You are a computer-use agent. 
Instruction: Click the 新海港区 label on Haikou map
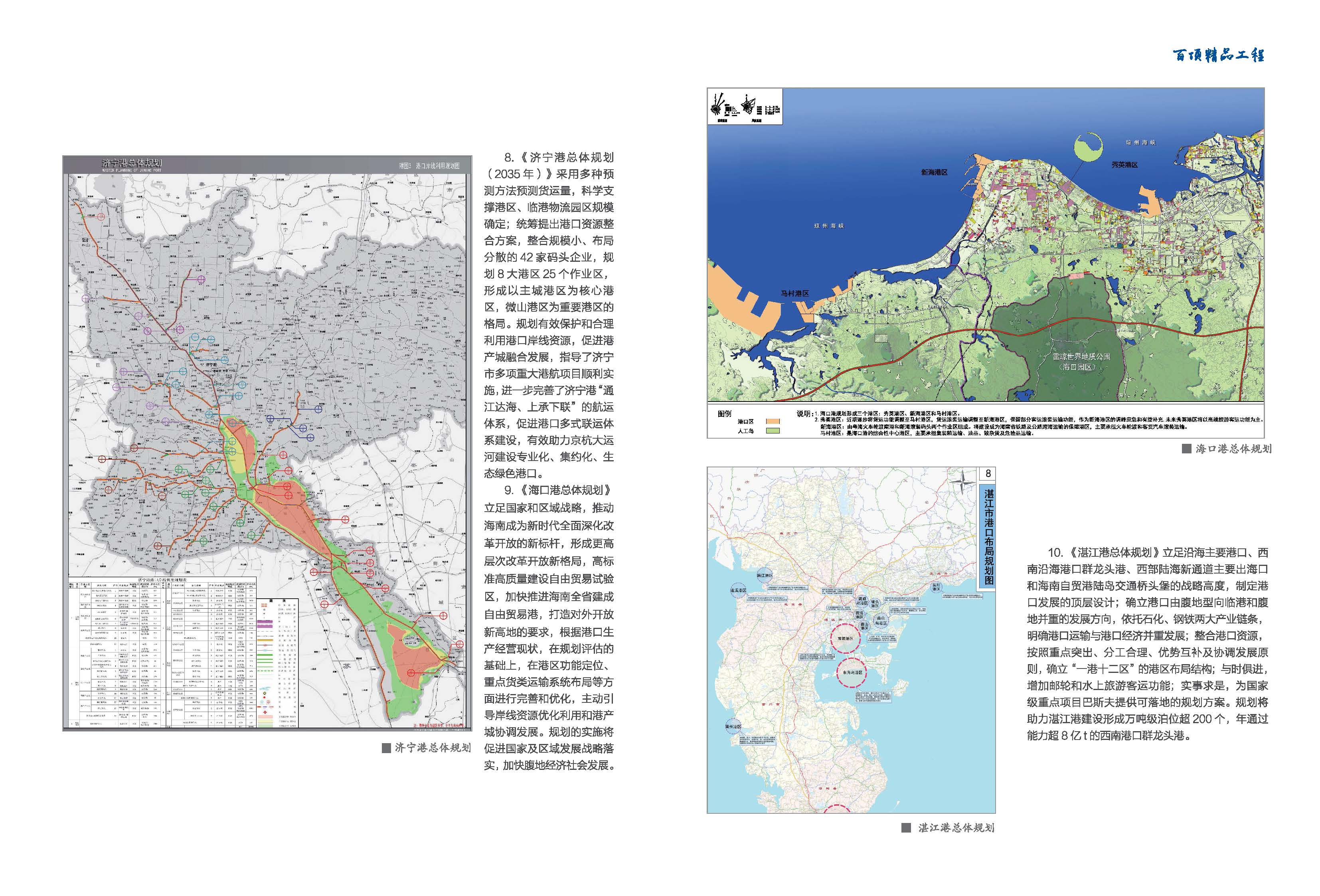click(935, 172)
